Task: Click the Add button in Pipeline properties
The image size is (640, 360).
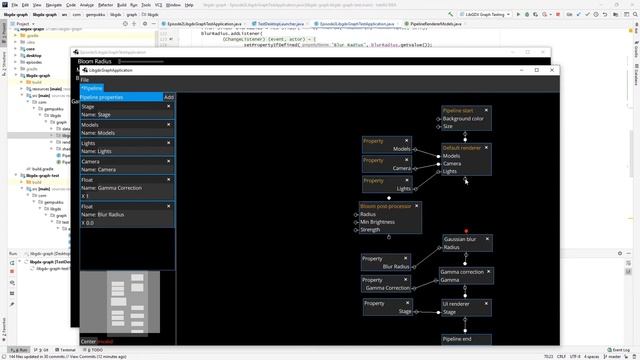Action: point(169,97)
